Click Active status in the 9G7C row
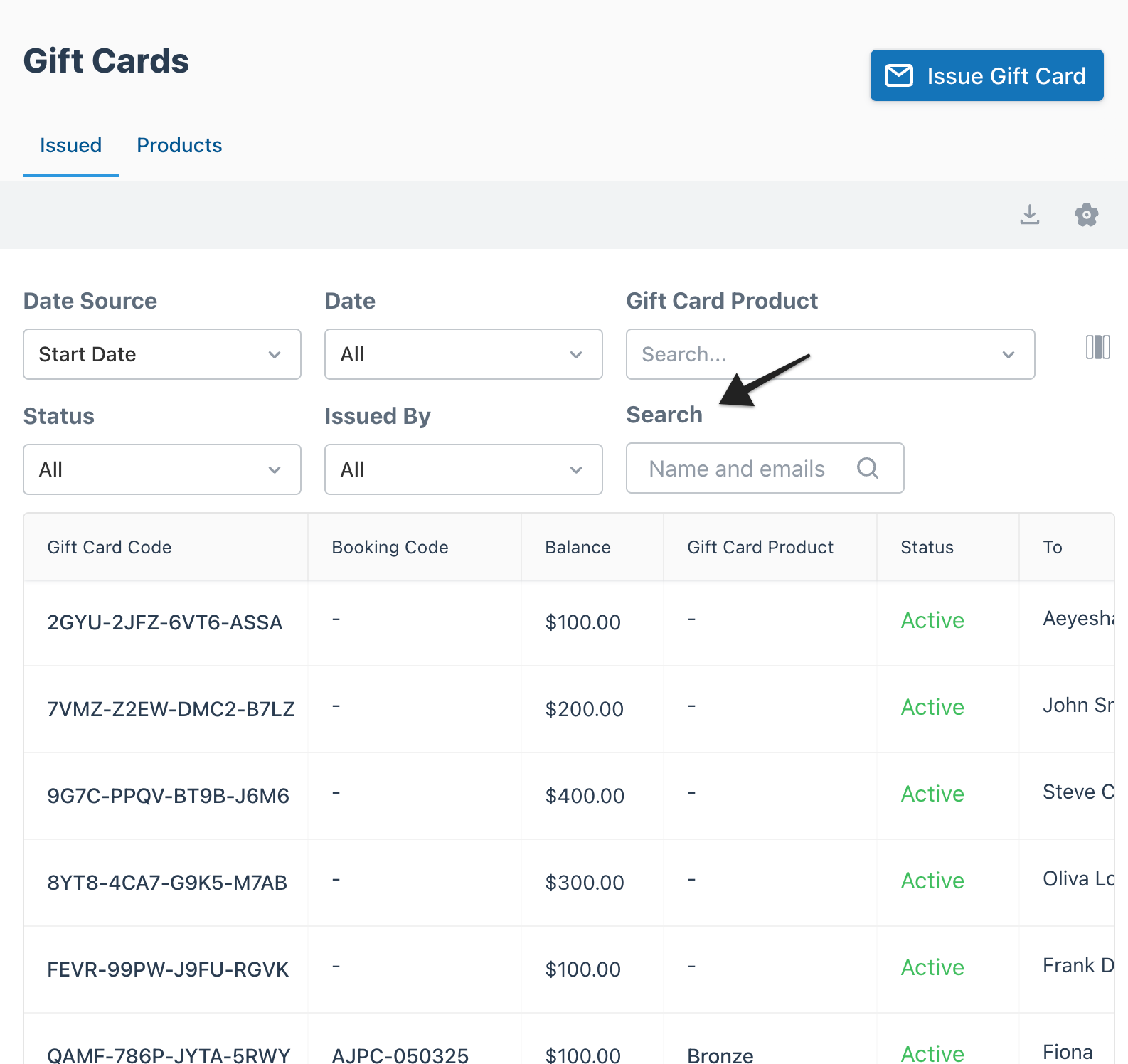The width and height of the screenshot is (1128, 1064). [932, 794]
